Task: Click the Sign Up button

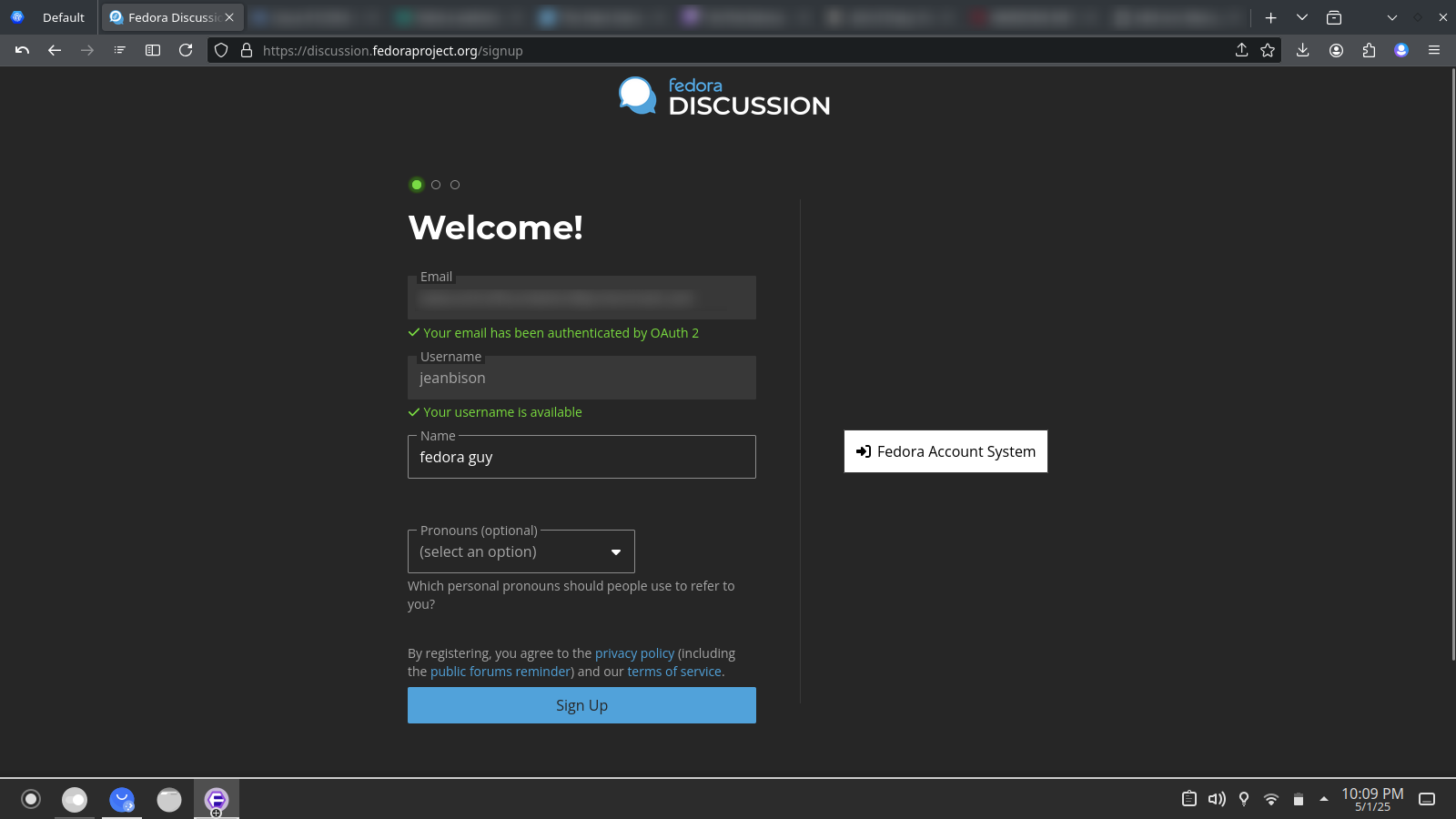Action: pos(581,705)
